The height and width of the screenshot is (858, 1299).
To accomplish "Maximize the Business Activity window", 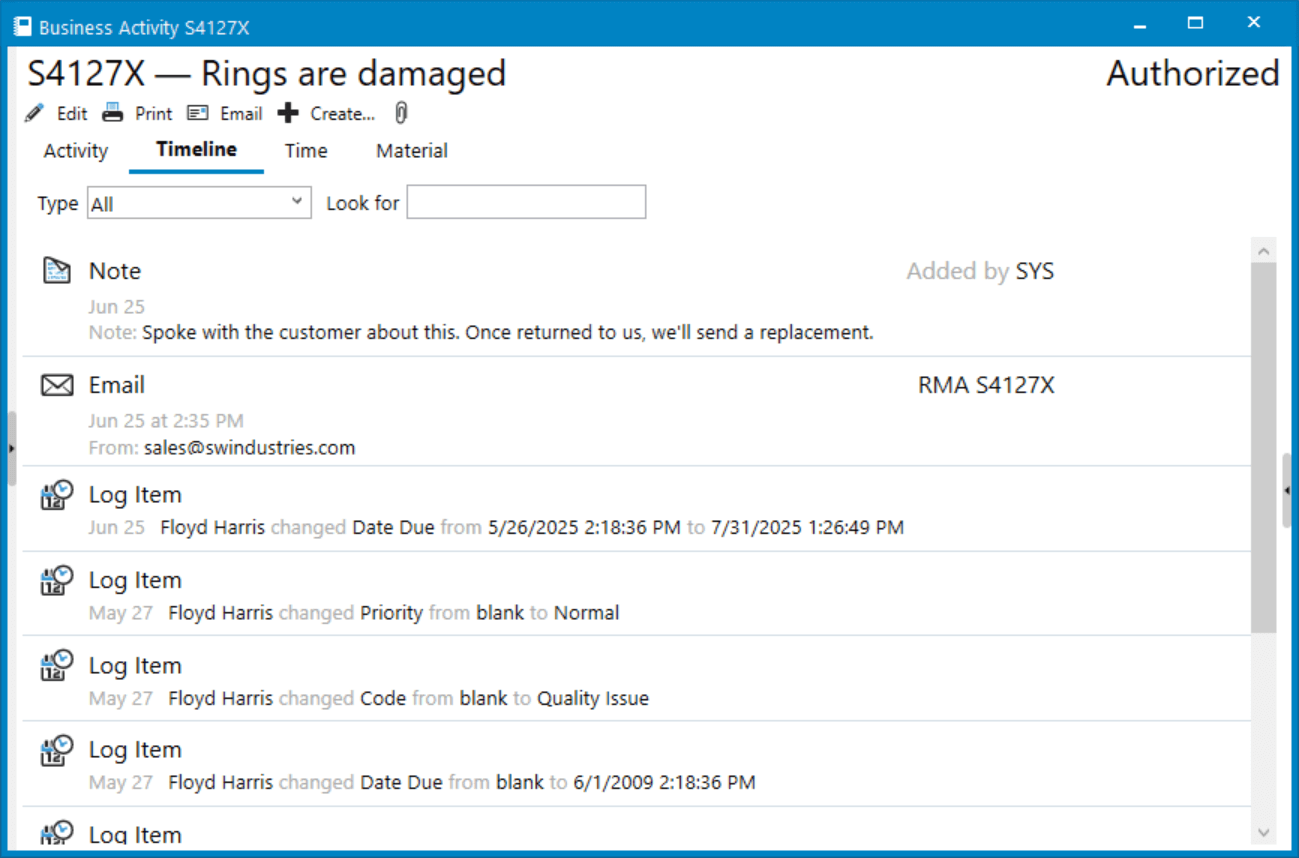I will pos(1195,23).
